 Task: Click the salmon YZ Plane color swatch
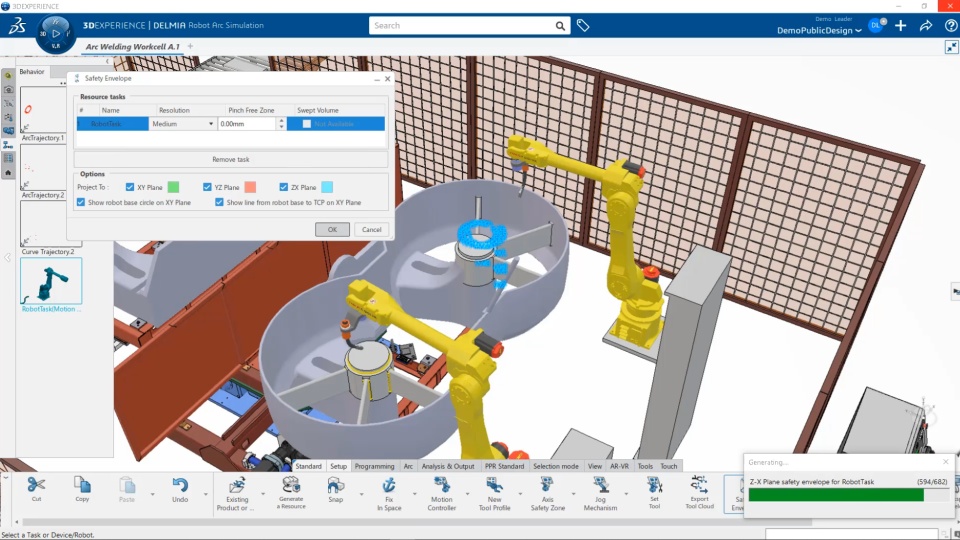pyautogui.click(x=250, y=187)
